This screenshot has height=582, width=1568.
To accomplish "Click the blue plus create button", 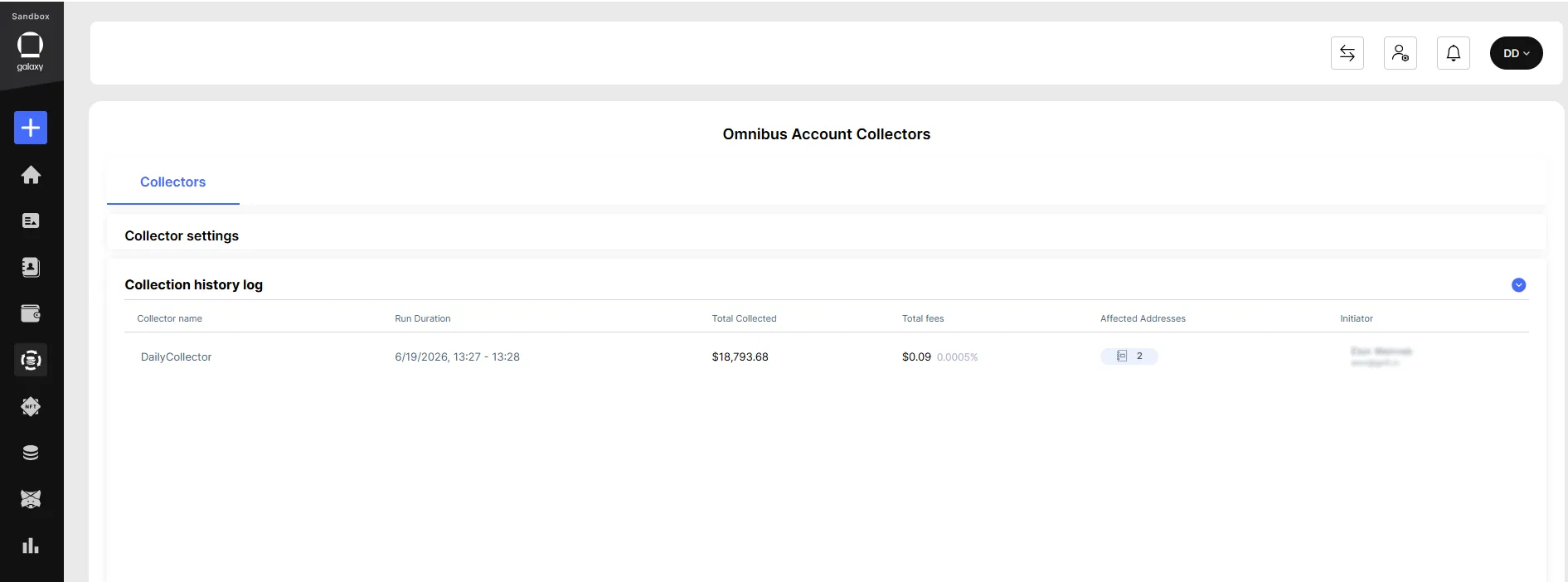I will [x=31, y=128].
